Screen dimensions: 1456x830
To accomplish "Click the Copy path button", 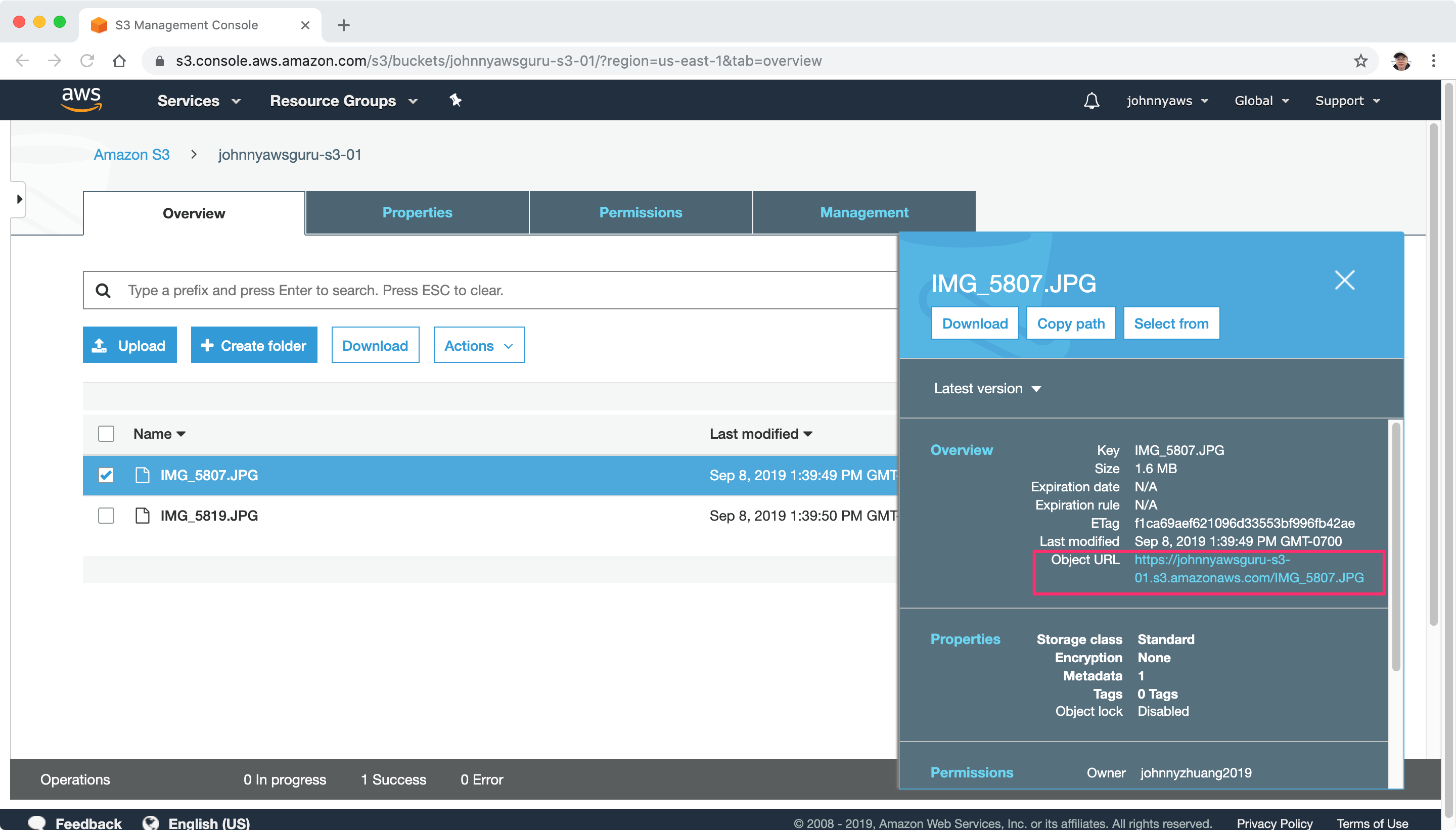I will (x=1071, y=324).
